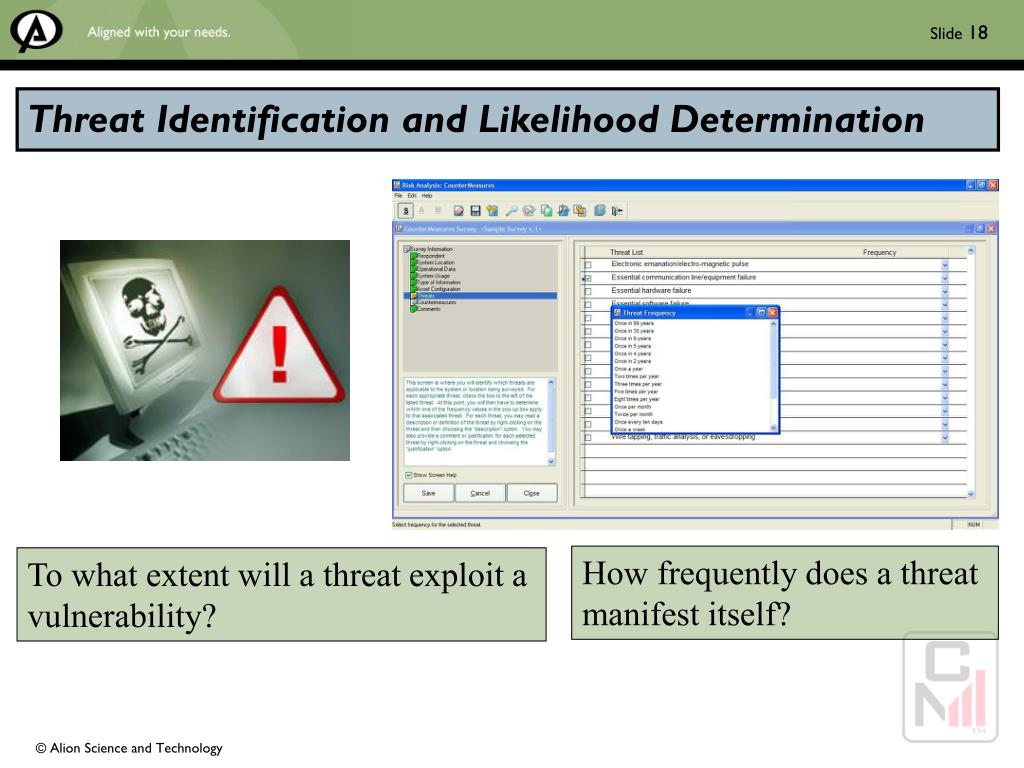Click the CounterMeasures Survey window icon
Screen dimensions: 1024x768
coord(398,229)
